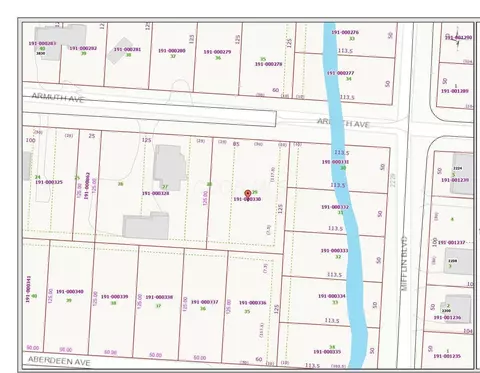
Task: Select parcel label 191-000278
Action: point(269,64)
